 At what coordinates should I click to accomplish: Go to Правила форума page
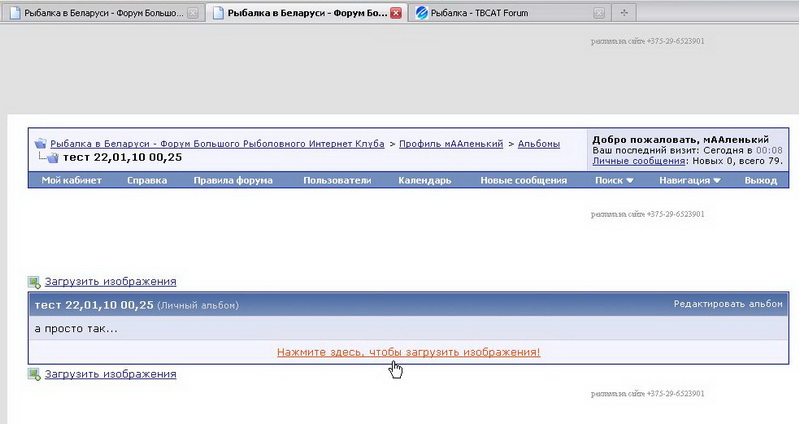234,181
